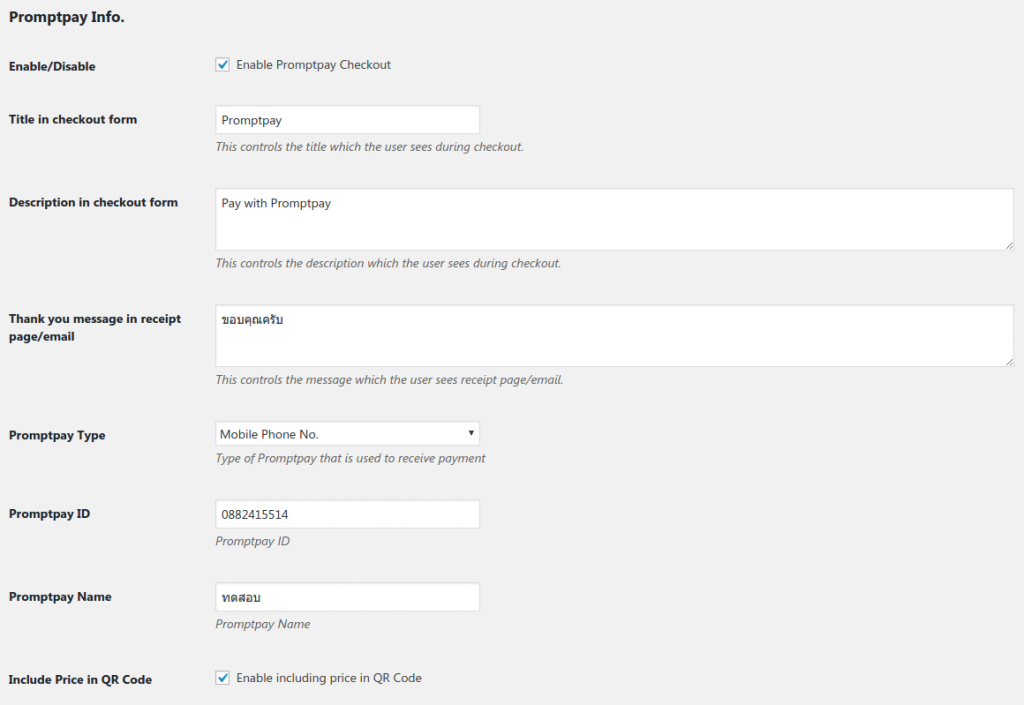The image size is (1024, 705).
Task: Click the italic 'Promptpay ID' hint text
Action: point(253,541)
